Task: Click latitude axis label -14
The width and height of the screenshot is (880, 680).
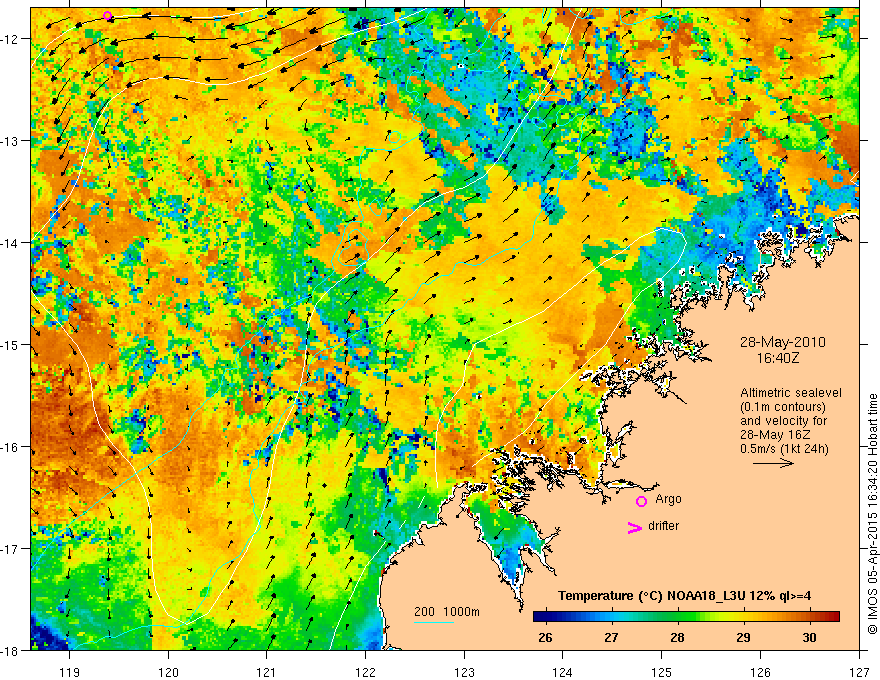Action: tap(11, 243)
